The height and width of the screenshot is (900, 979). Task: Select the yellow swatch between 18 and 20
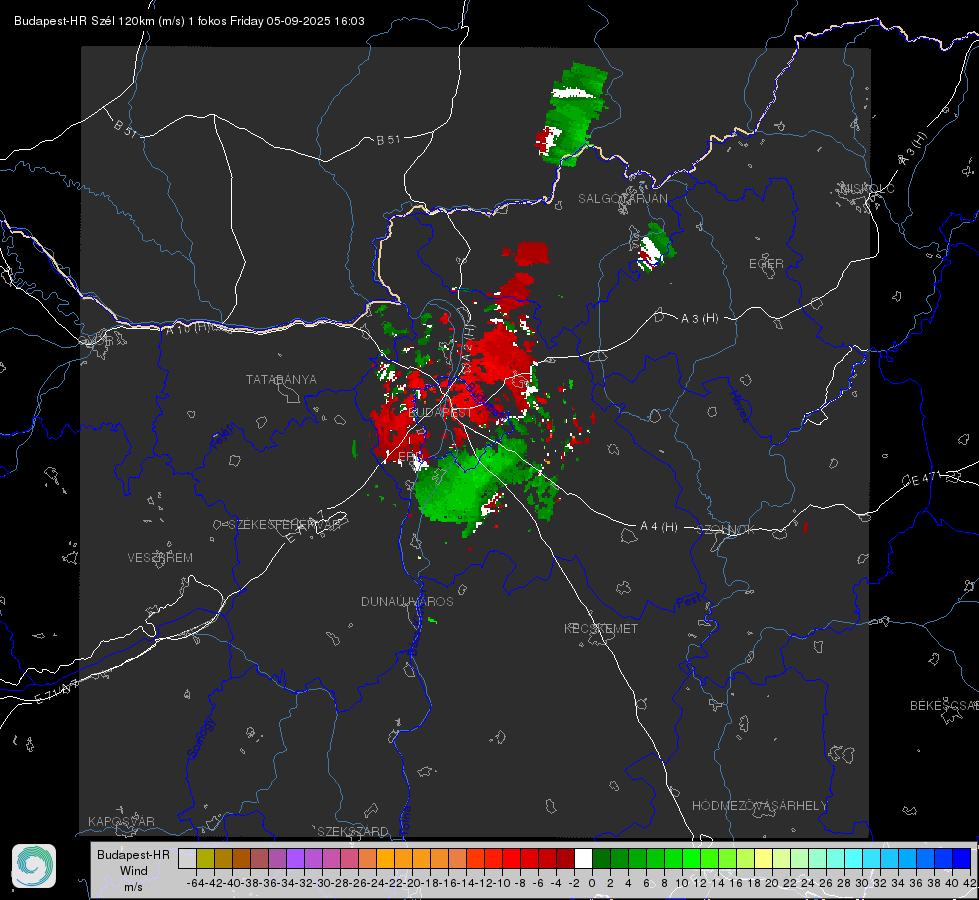click(x=764, y=858)
